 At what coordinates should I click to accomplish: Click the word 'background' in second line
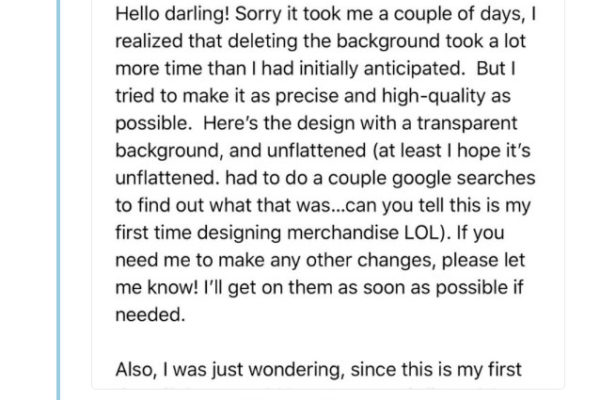(388, 42)
